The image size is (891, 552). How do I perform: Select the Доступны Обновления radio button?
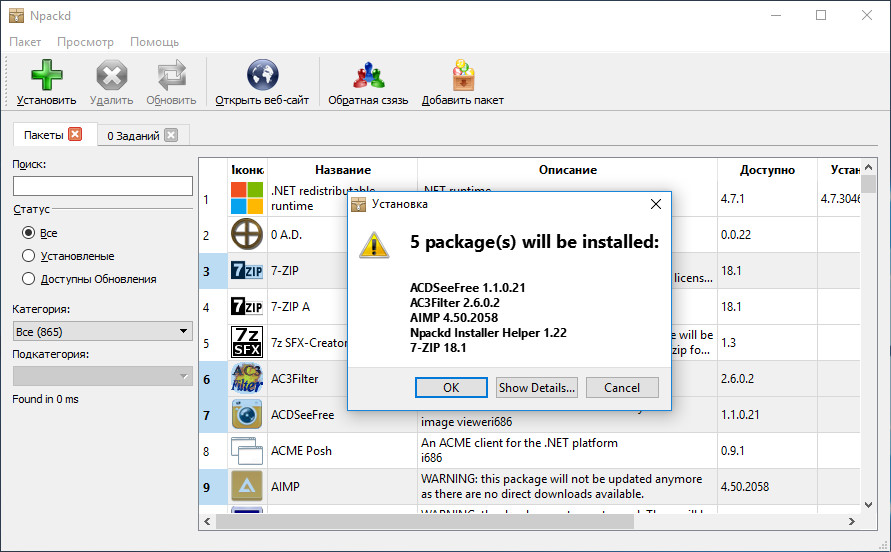pos(28,279)
